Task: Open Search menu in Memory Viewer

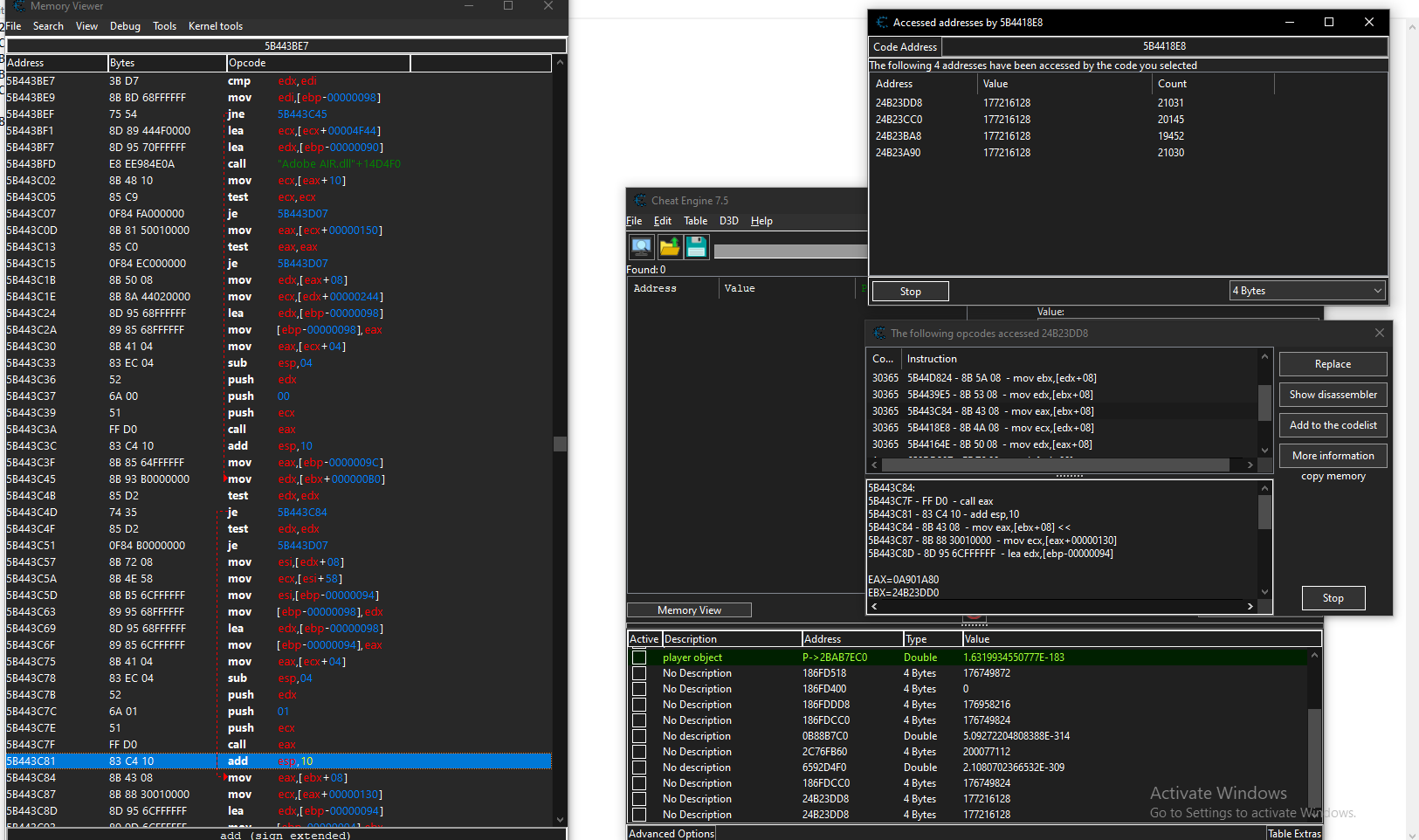Action: coord(48,26)
